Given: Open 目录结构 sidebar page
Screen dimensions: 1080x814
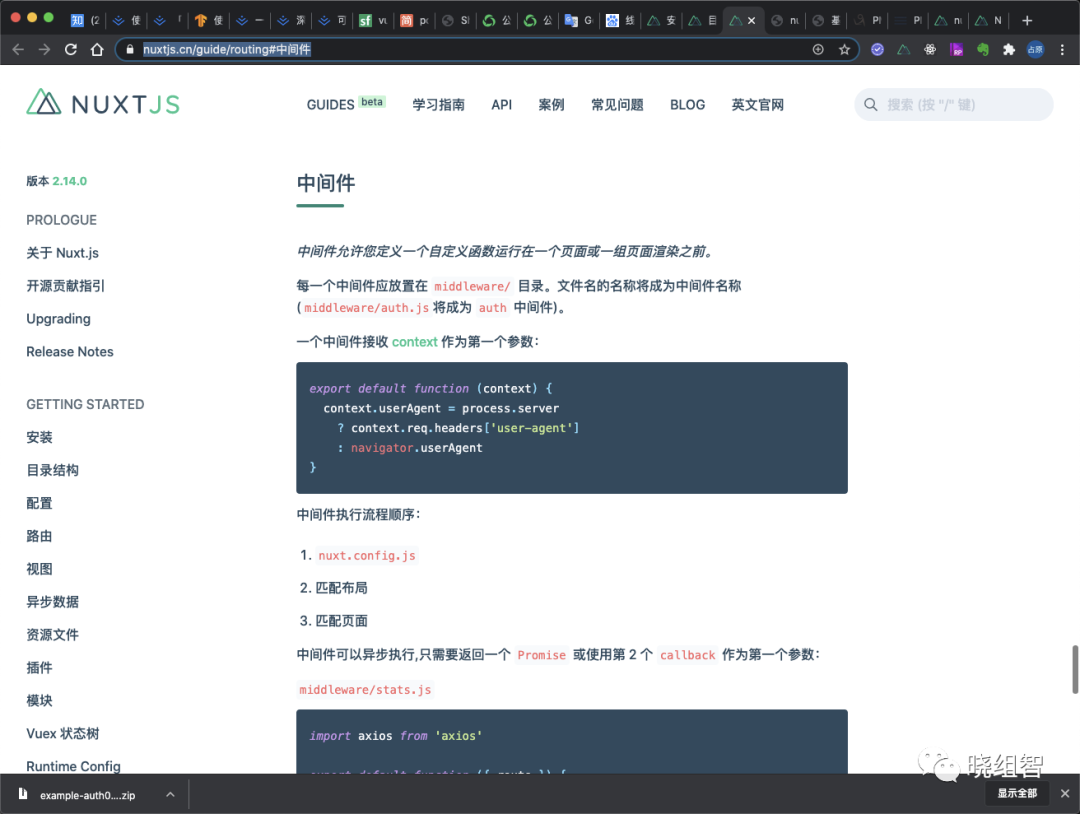Looking at the screenshot, I should coord(52,470).
